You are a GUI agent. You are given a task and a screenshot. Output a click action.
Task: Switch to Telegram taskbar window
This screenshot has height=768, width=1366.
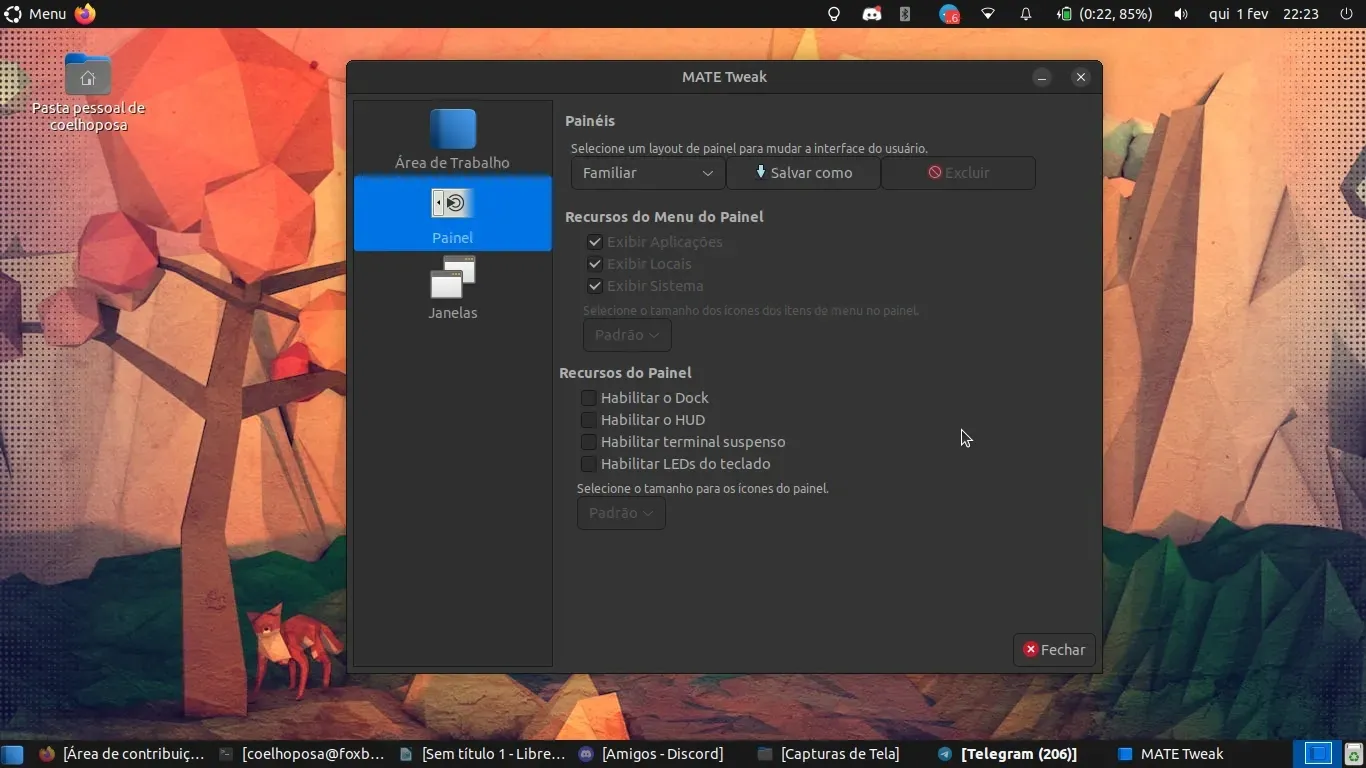tap(1008, 754)
